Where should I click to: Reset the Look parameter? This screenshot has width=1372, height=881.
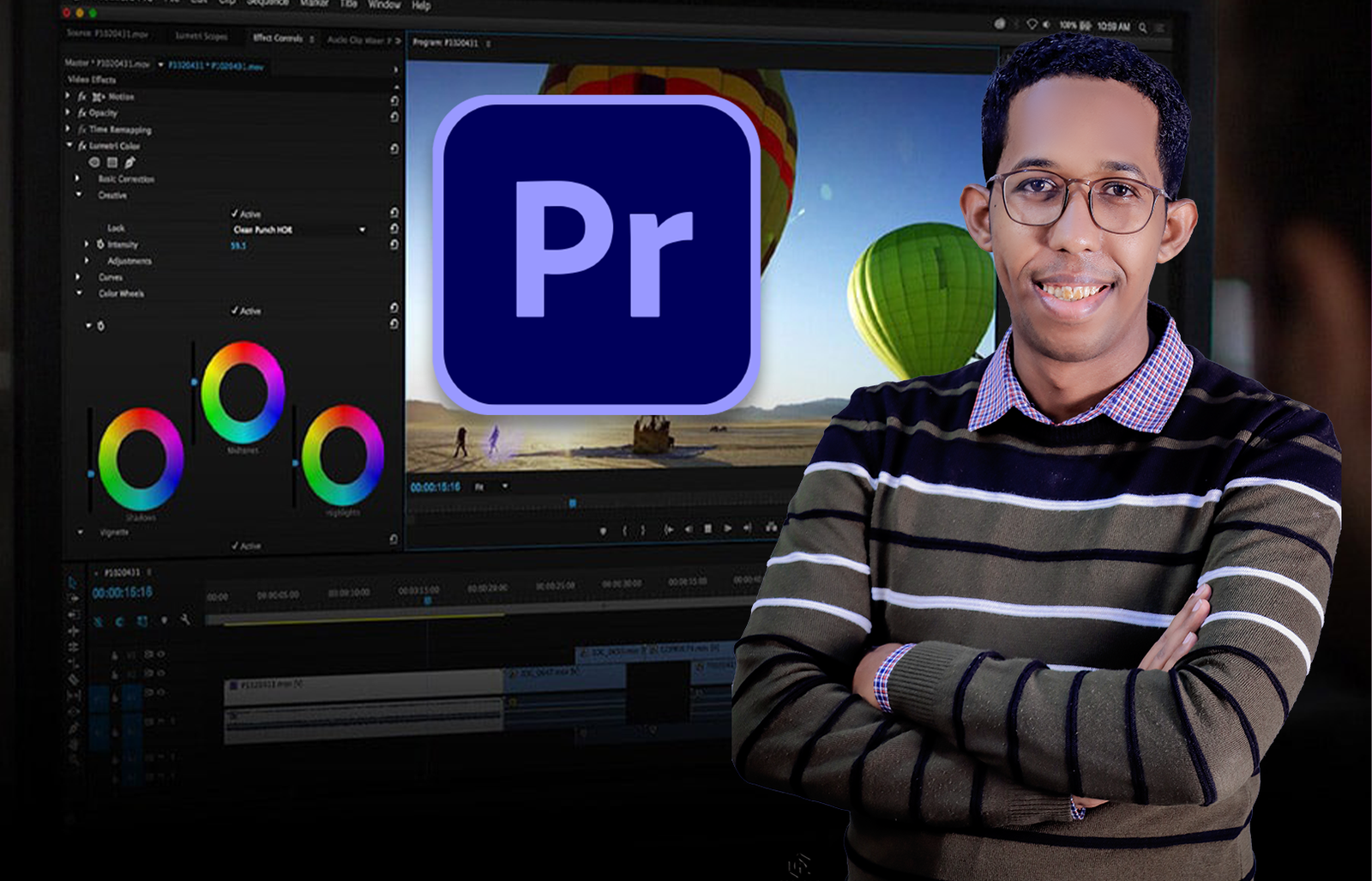click(x=394, y=229)
